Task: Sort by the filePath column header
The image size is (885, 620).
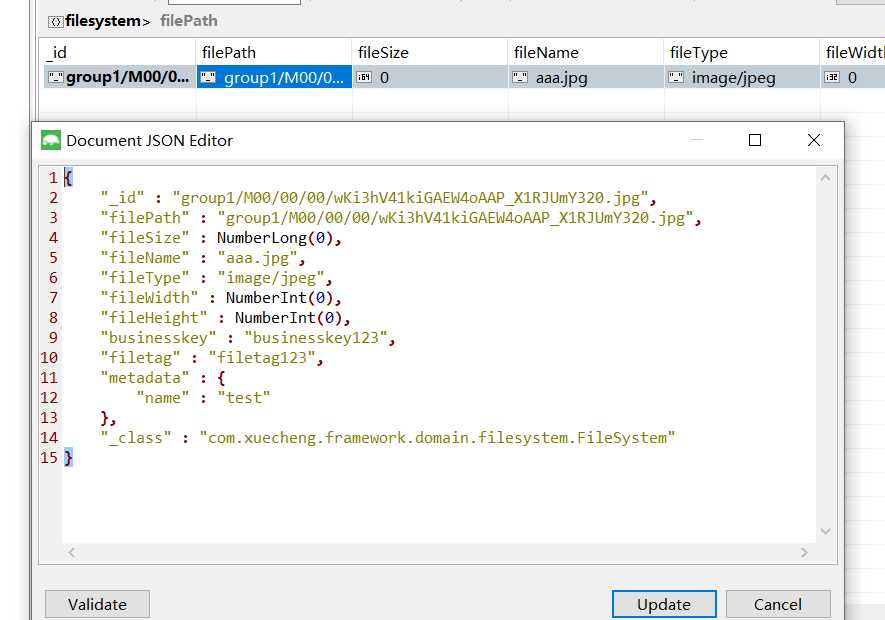Action: click(x=274, y=53)
